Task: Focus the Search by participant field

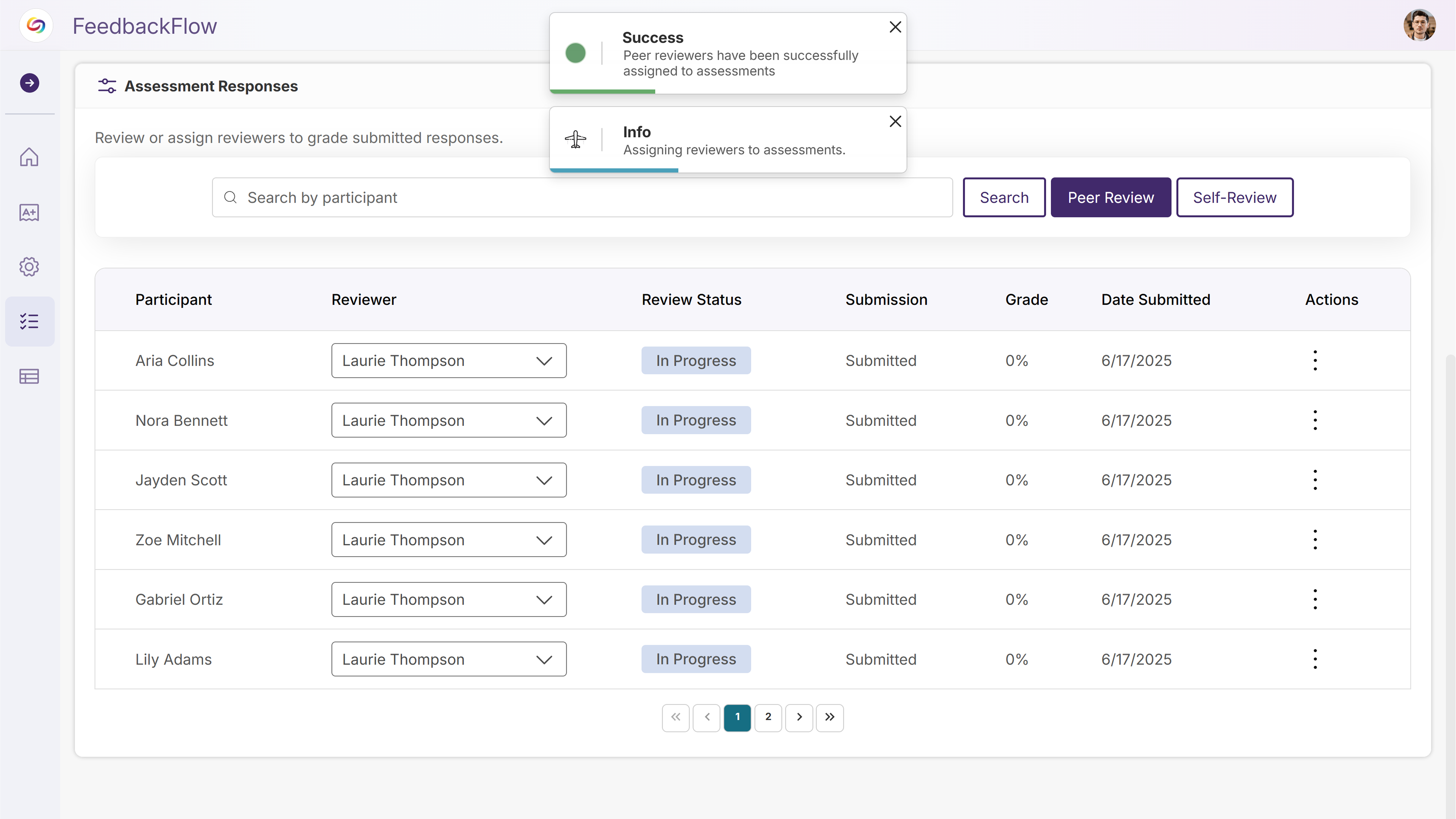Action: [x=582, y=198]
